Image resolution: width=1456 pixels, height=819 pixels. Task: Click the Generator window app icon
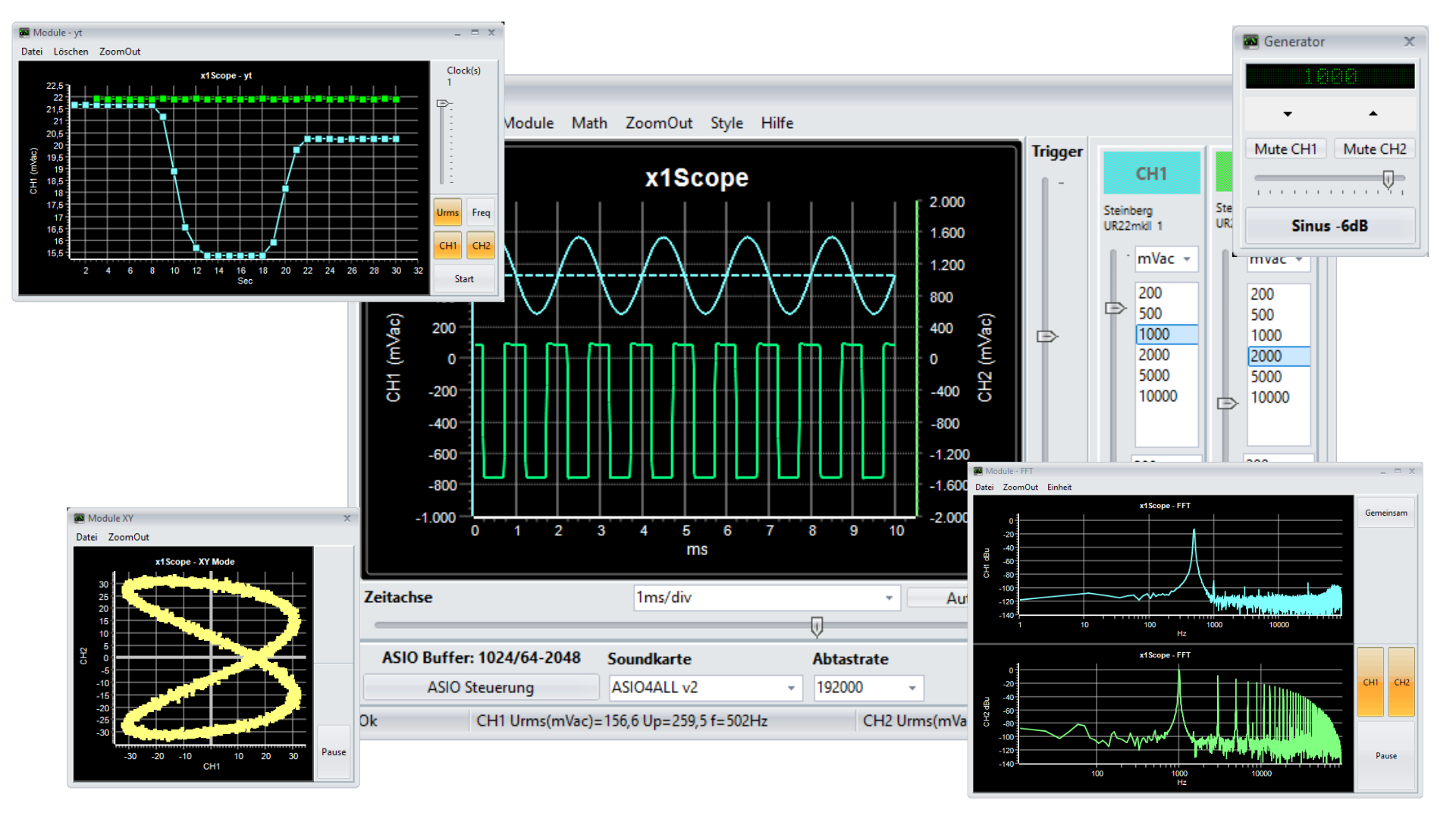click(1250, 42)
